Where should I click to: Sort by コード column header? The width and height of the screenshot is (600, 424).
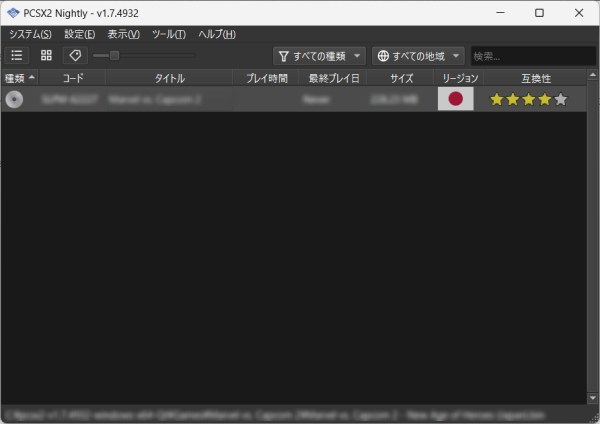point(72,78)
